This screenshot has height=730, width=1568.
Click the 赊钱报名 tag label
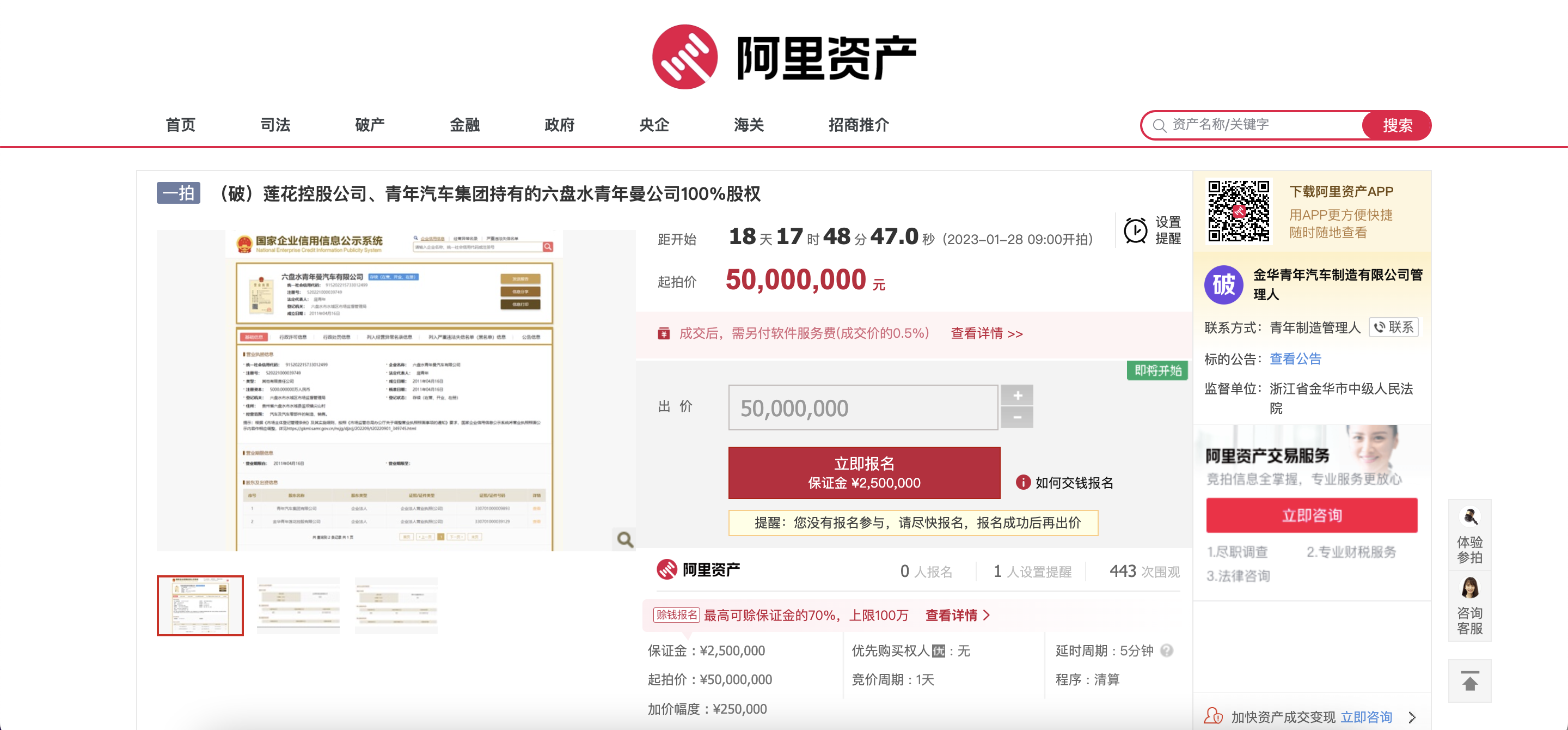[676, 615]
